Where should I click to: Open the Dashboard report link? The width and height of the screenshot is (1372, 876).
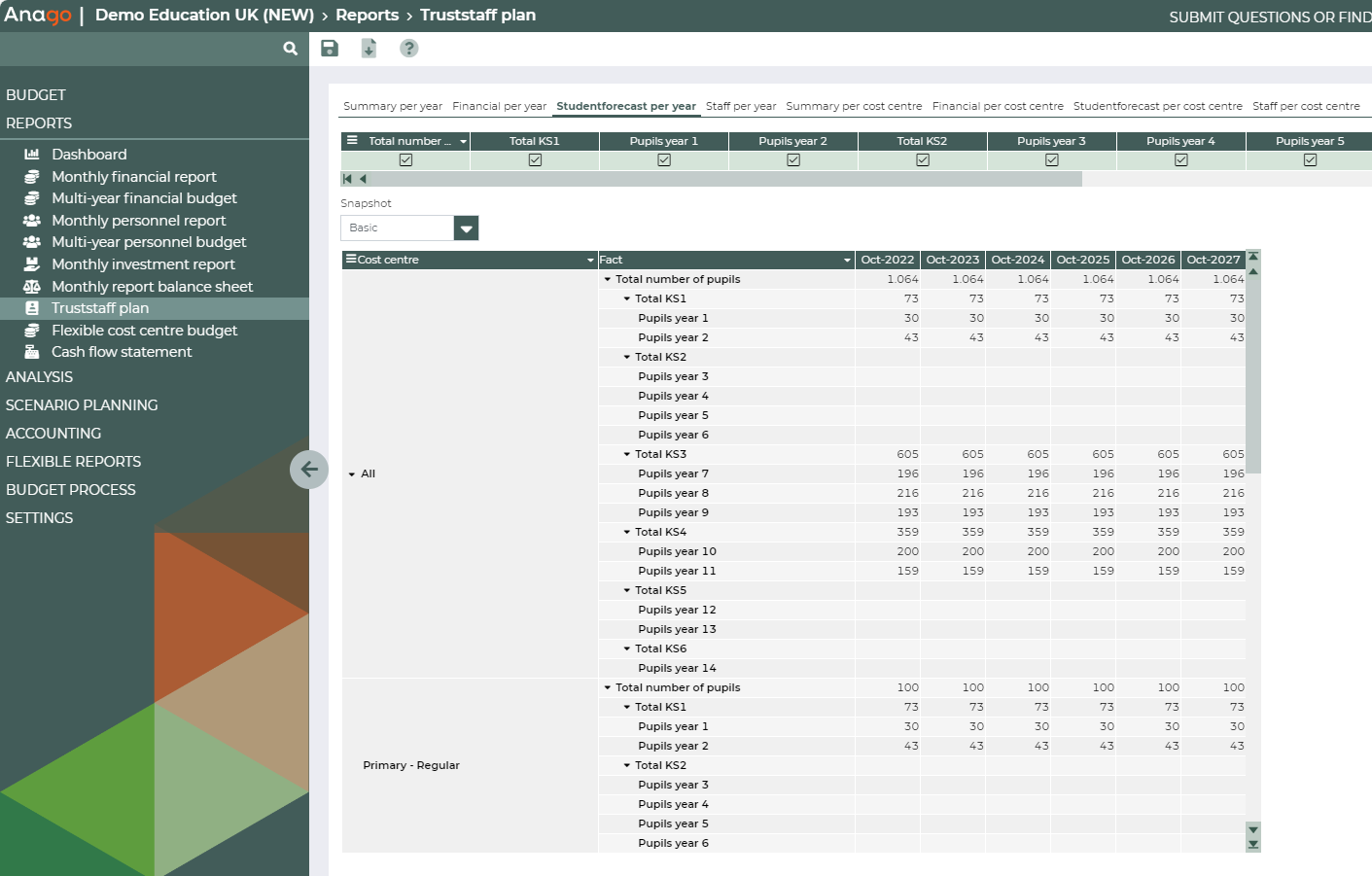89,155
